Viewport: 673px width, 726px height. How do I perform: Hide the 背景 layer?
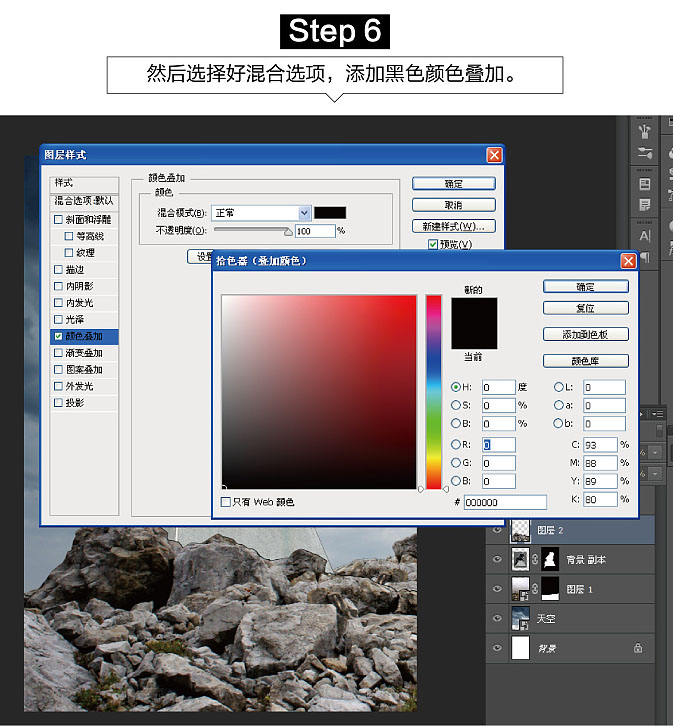tap(497, 648)
